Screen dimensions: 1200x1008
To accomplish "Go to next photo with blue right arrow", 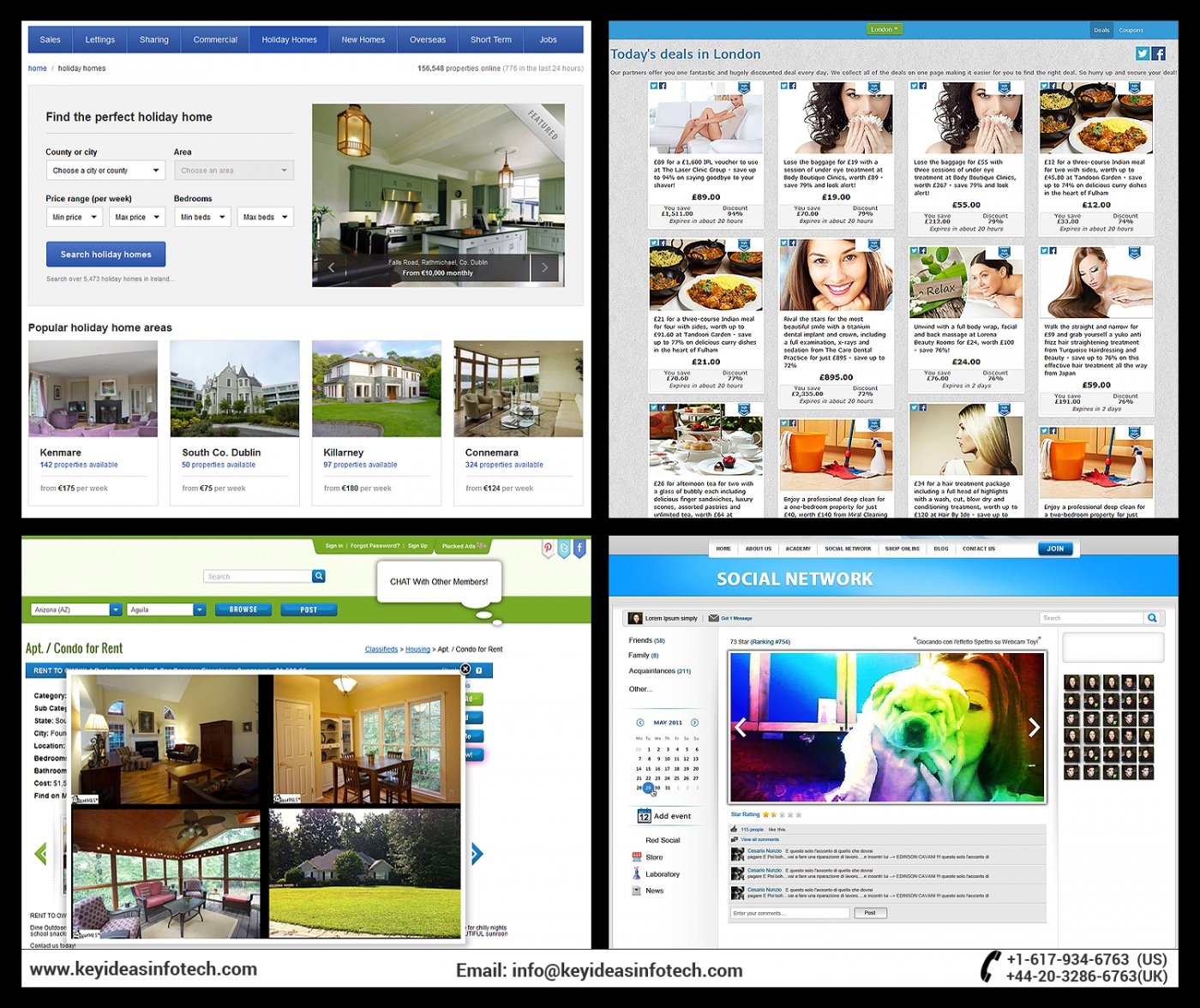I will click(477, 854).
